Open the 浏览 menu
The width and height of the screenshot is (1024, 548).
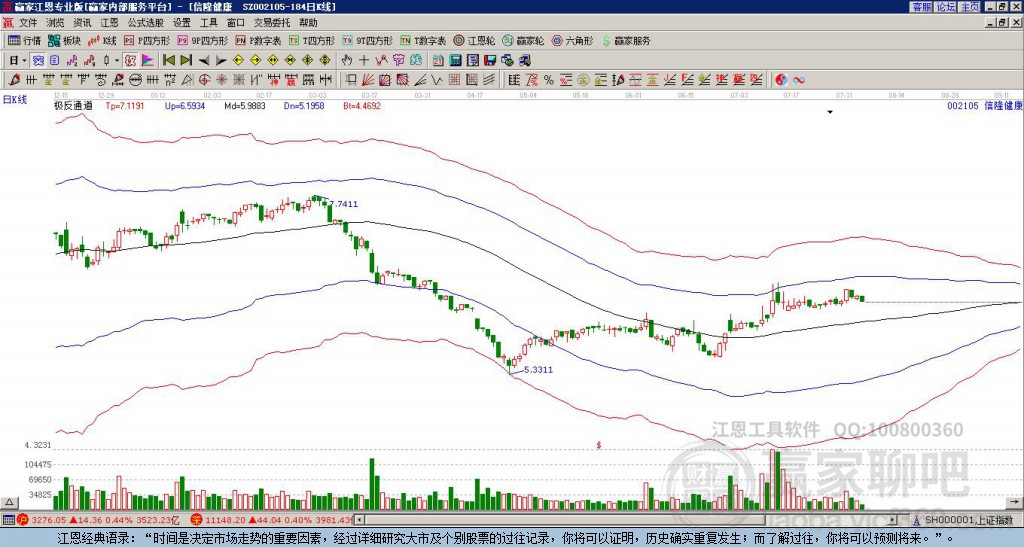[x=55, y=22]
